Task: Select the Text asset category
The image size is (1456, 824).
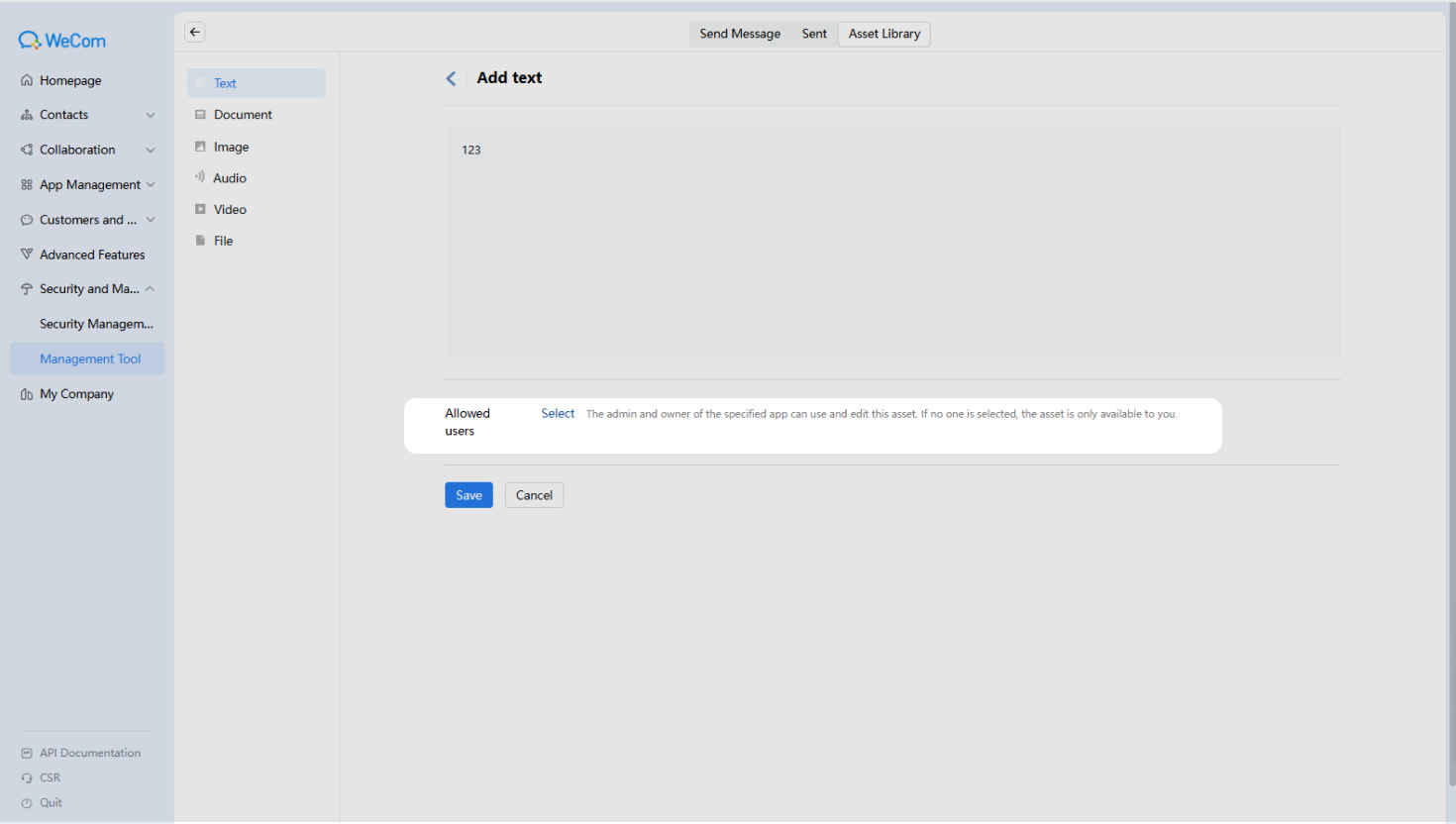Action: click(257, 83)
